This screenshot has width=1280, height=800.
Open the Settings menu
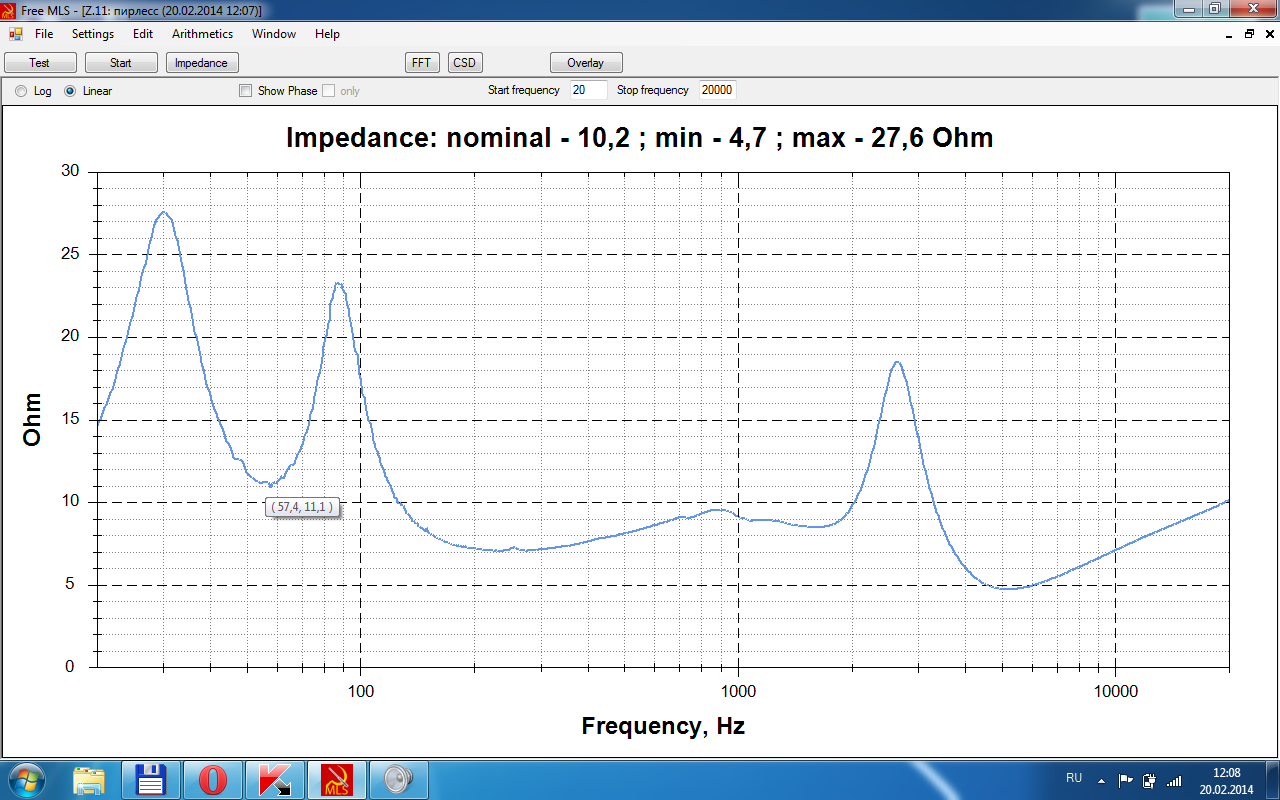pyautogui.click(x=93, y=34)
